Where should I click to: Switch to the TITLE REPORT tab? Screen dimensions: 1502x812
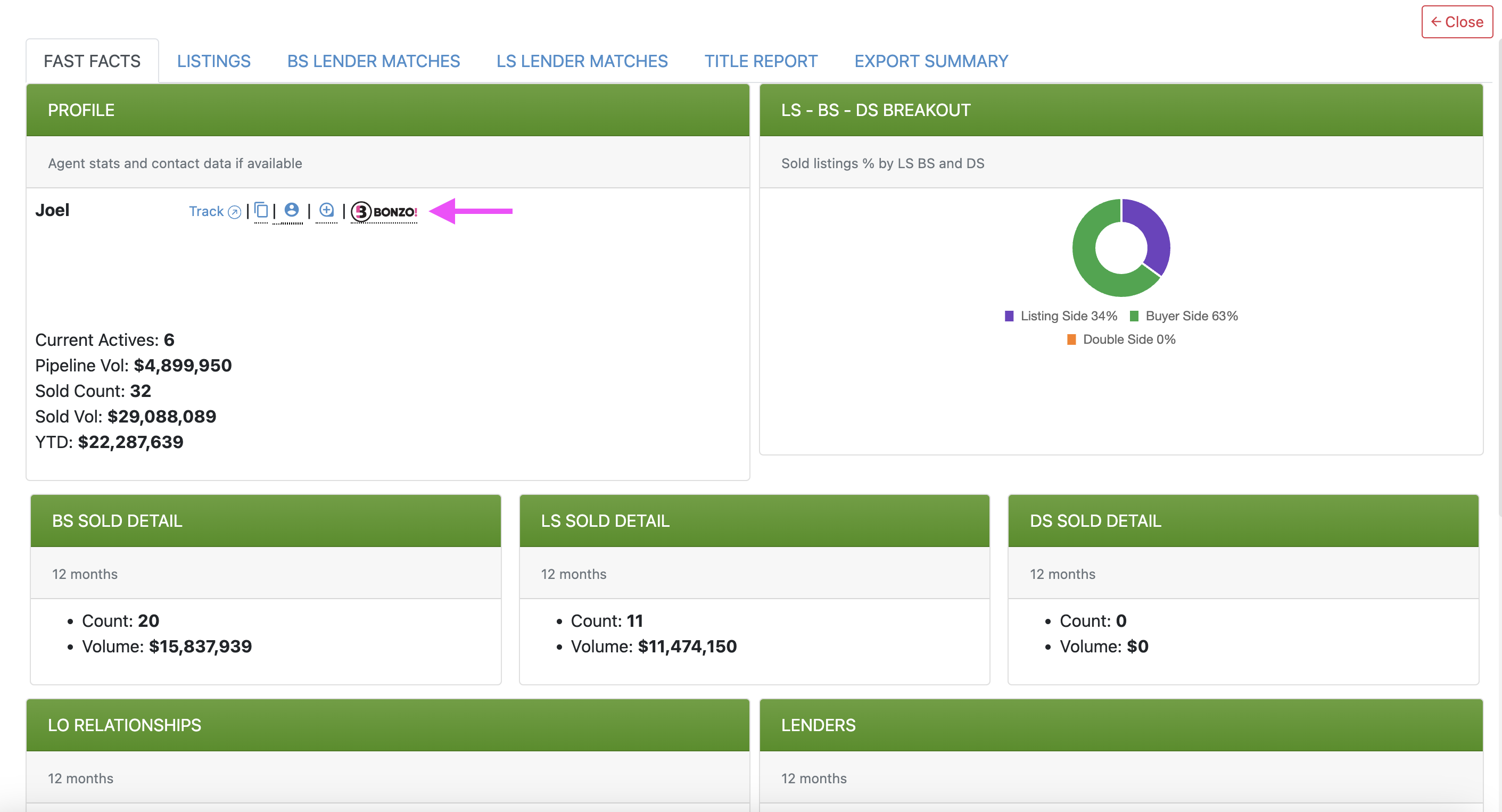(x=761, y=61)
